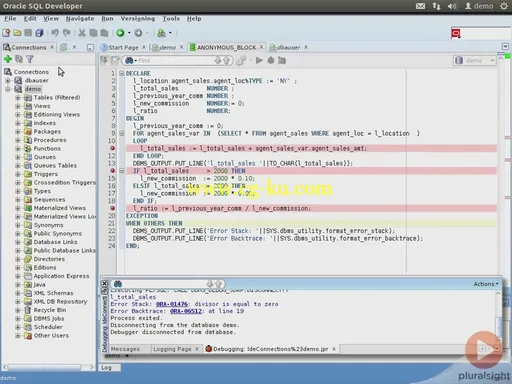Click Find Next down arrow in editor

(x=218, y=60)
